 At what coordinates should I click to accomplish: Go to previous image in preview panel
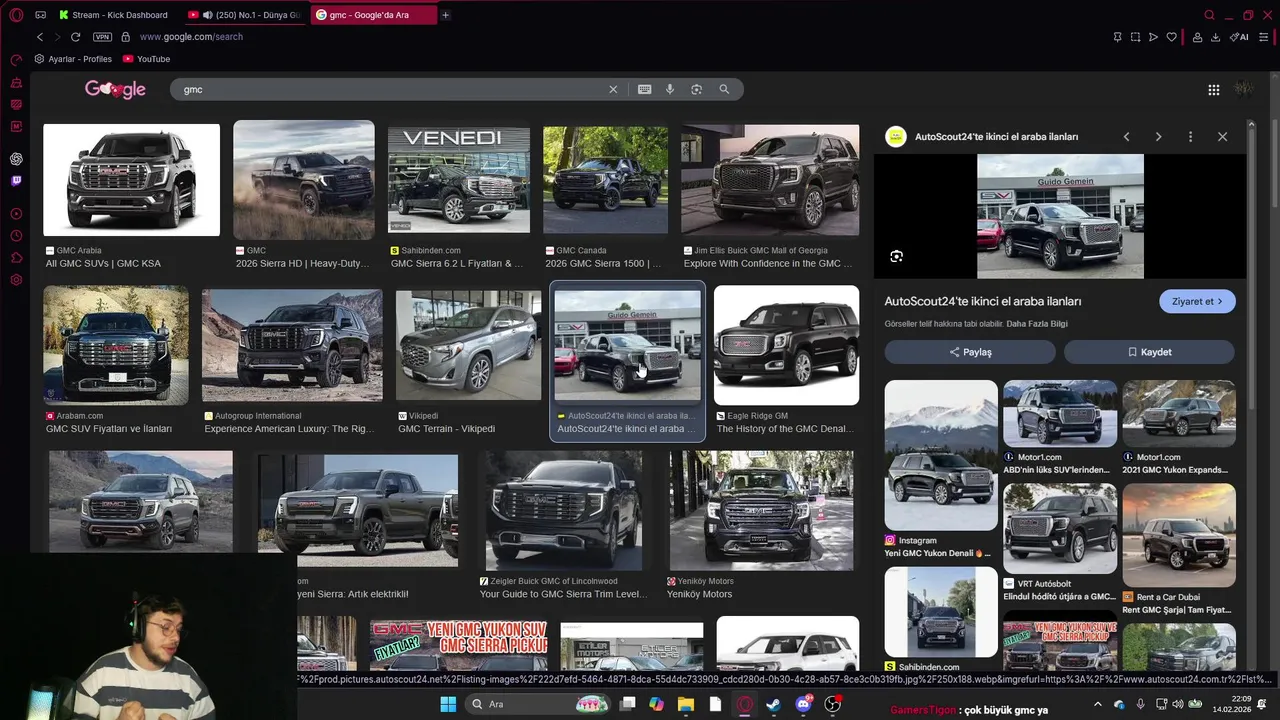pos(1126,137)
